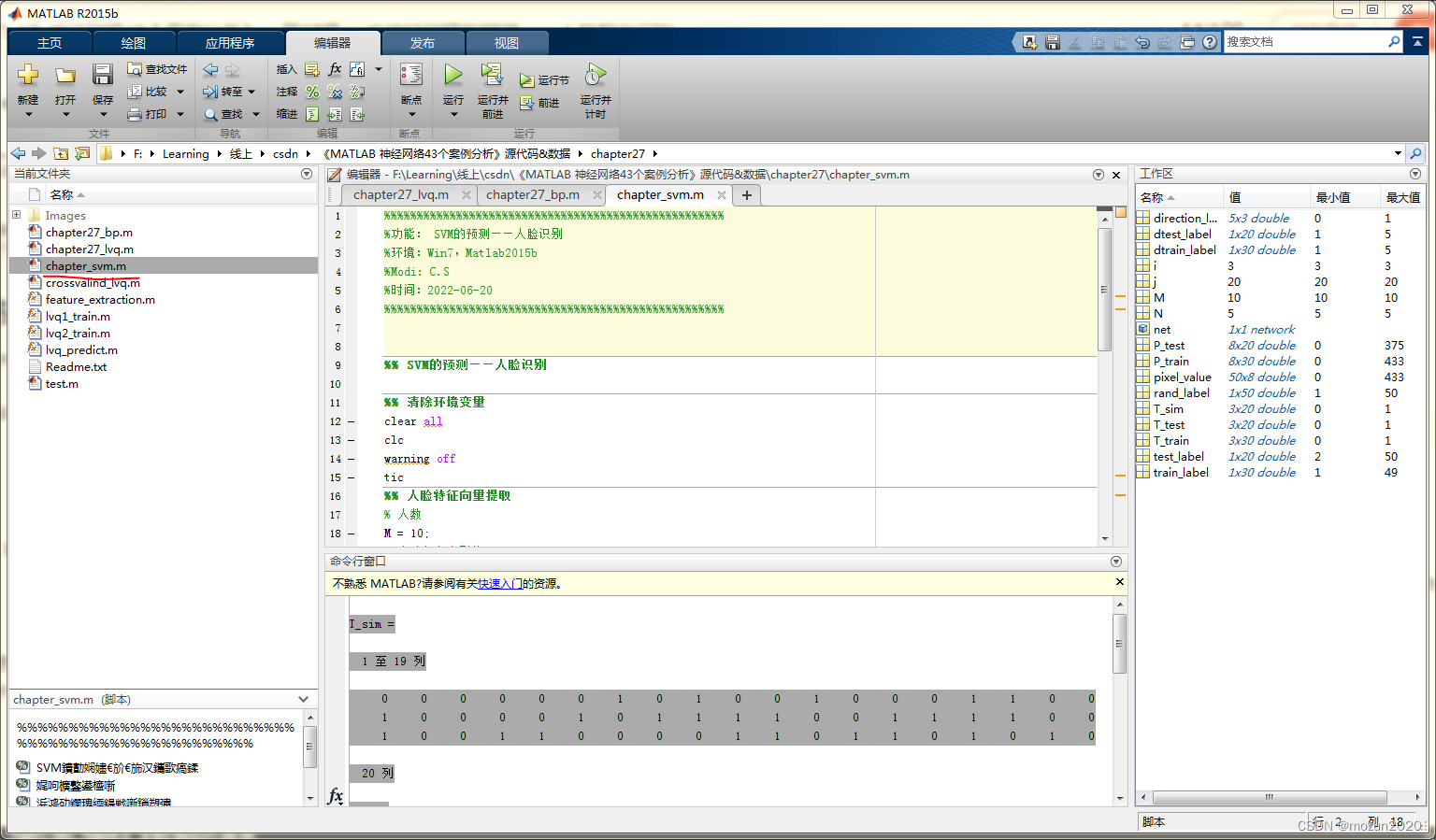Close the getting-started banner in command window
The height and width of the screenshot is (840, 1436).
click(x=1120, y=581)
